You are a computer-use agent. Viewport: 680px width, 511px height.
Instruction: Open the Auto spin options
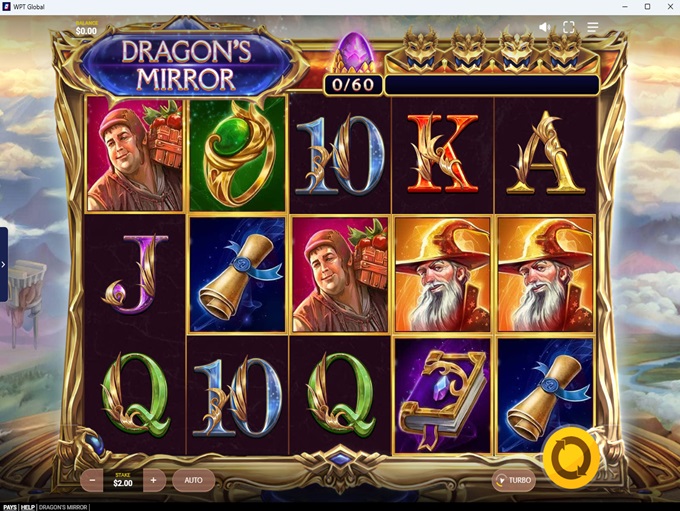coord(193,480)
